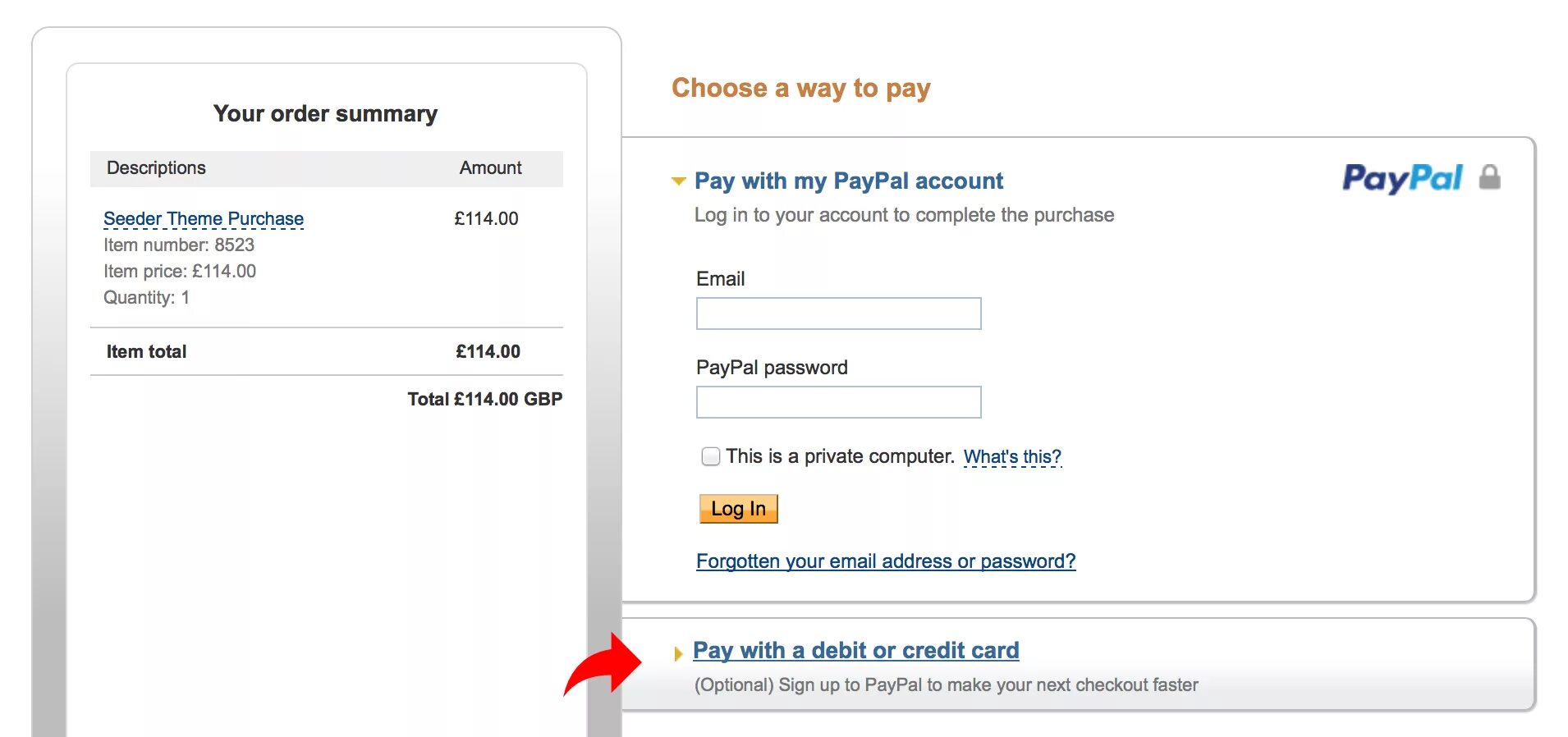Click the Descriptions column header
Screen dimensions: 1568x737
click(x=156, y=168)
